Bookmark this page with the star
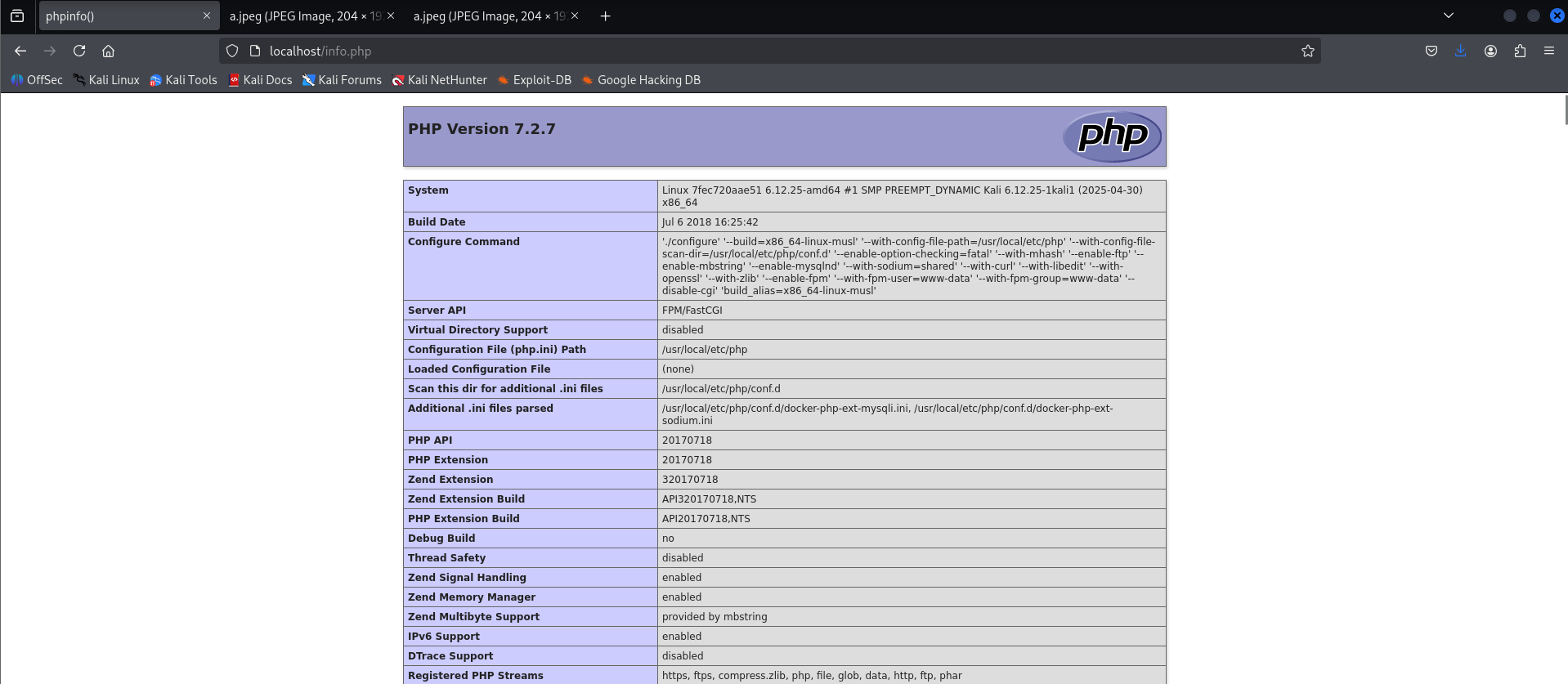1568x684 pixels. point(1307,51)
